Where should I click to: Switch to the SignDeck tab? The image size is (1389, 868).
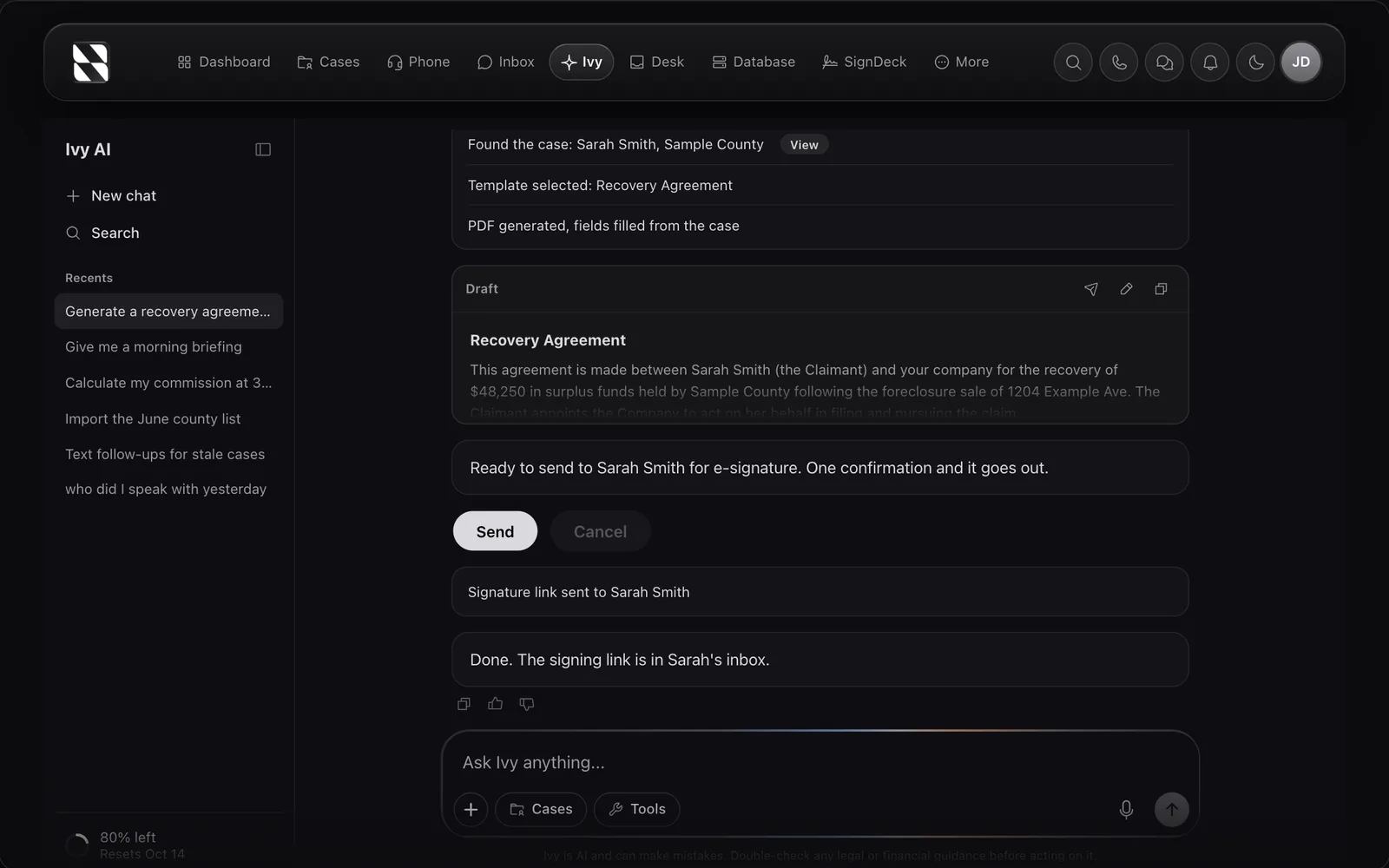pyautogui.click(x=865, y=62)
